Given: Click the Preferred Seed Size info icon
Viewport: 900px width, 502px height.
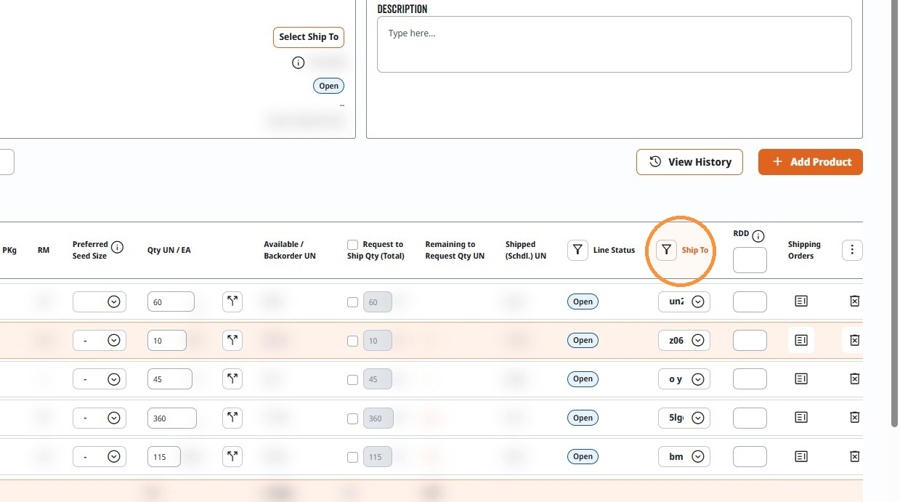Looking at the screenshot, I should (x=117, y=247).
